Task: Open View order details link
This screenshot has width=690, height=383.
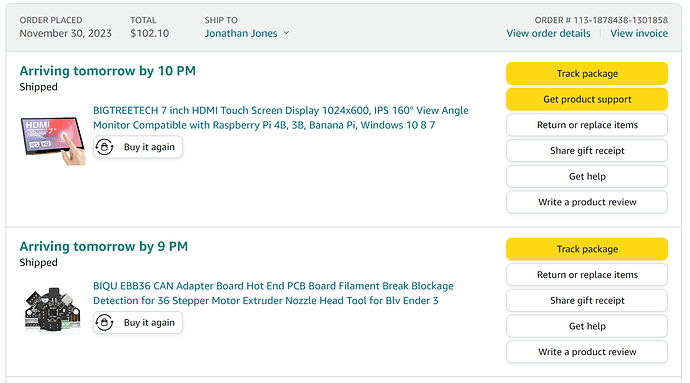Action: 548,33
